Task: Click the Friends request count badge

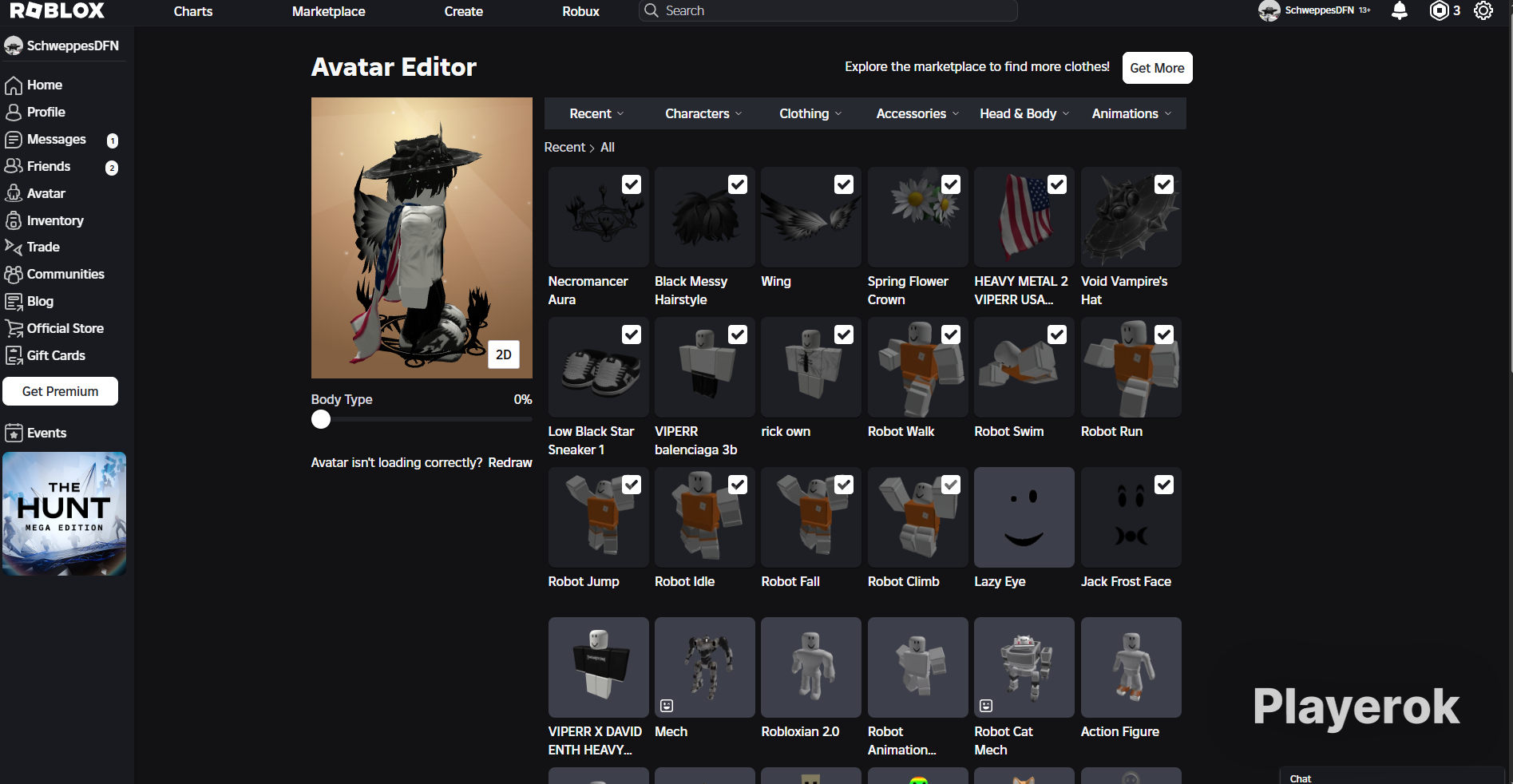Action: pos(112,168)
